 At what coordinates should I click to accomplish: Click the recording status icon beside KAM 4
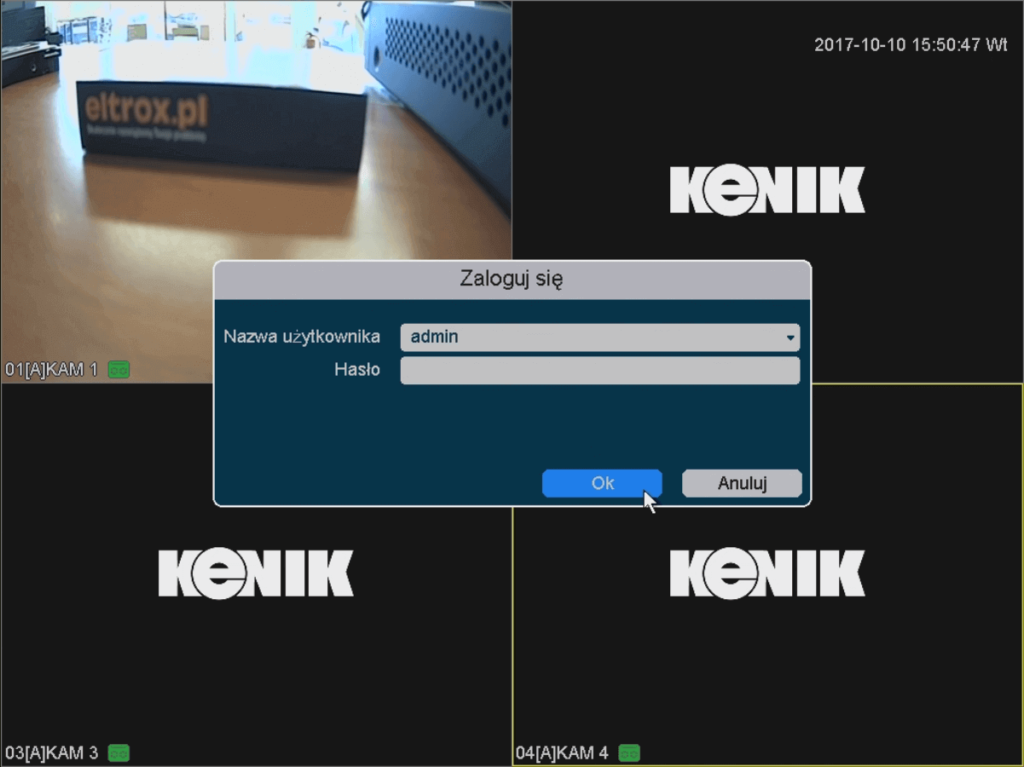click(629, 752)
